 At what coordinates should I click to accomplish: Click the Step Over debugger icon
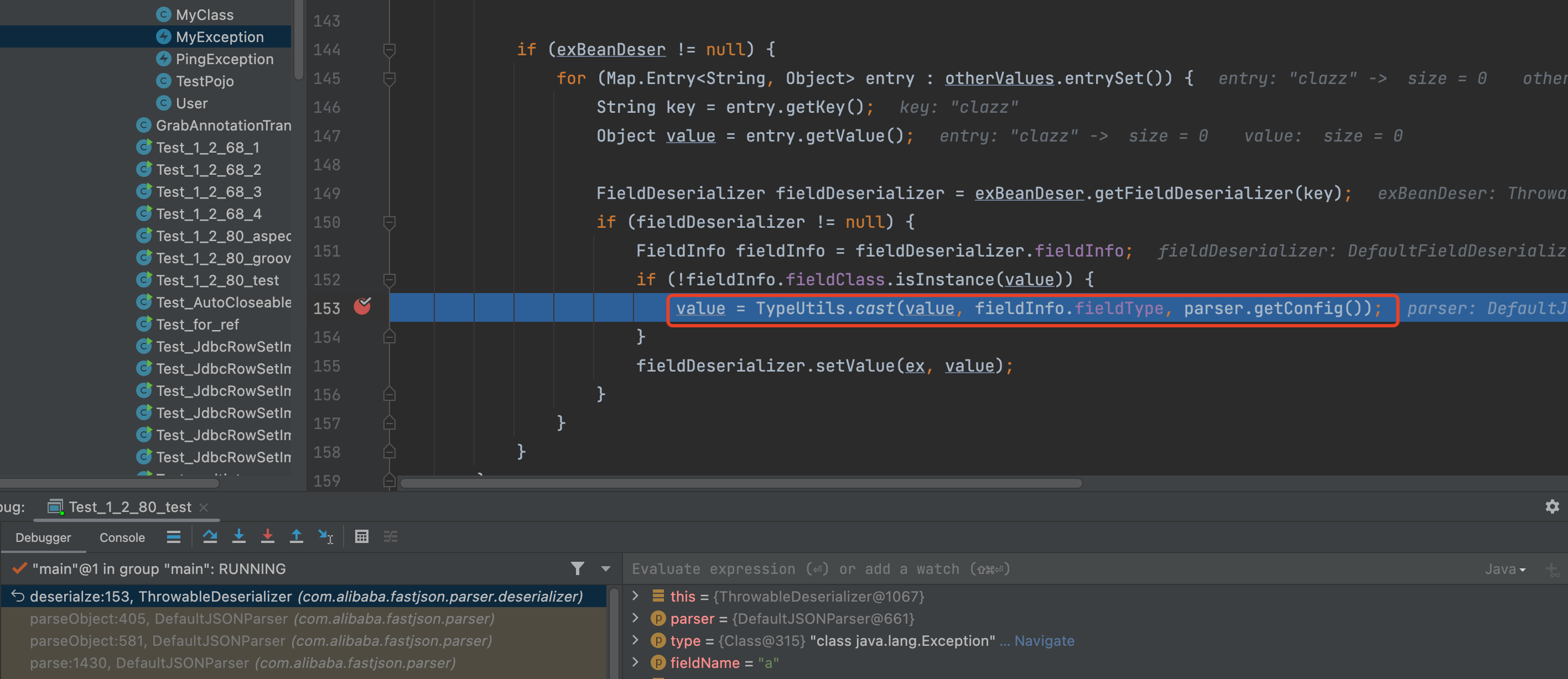[x=210, y=537]
